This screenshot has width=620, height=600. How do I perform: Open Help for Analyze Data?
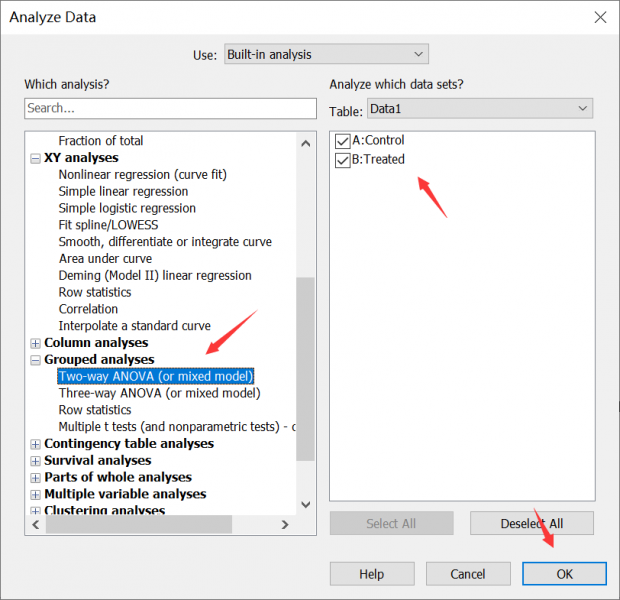pos(372,574)
